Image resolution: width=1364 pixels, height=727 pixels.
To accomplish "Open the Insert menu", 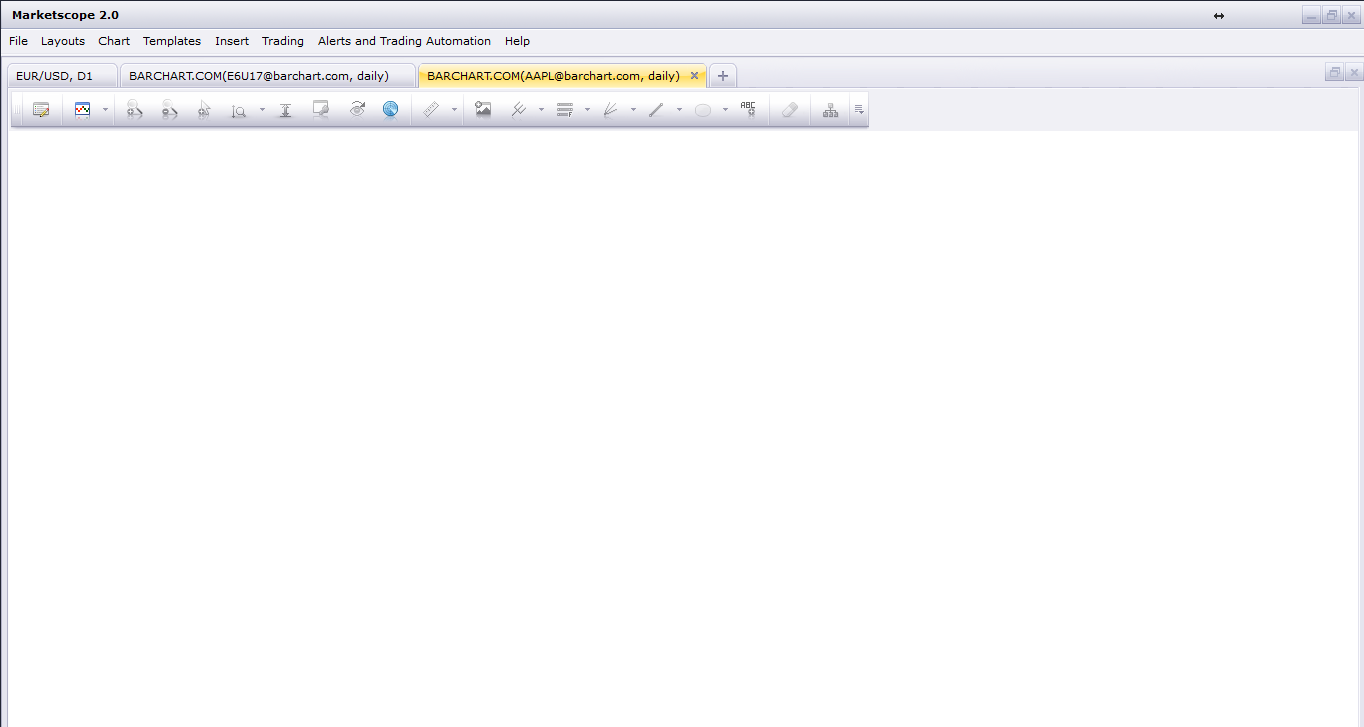I will click(232, 41).
